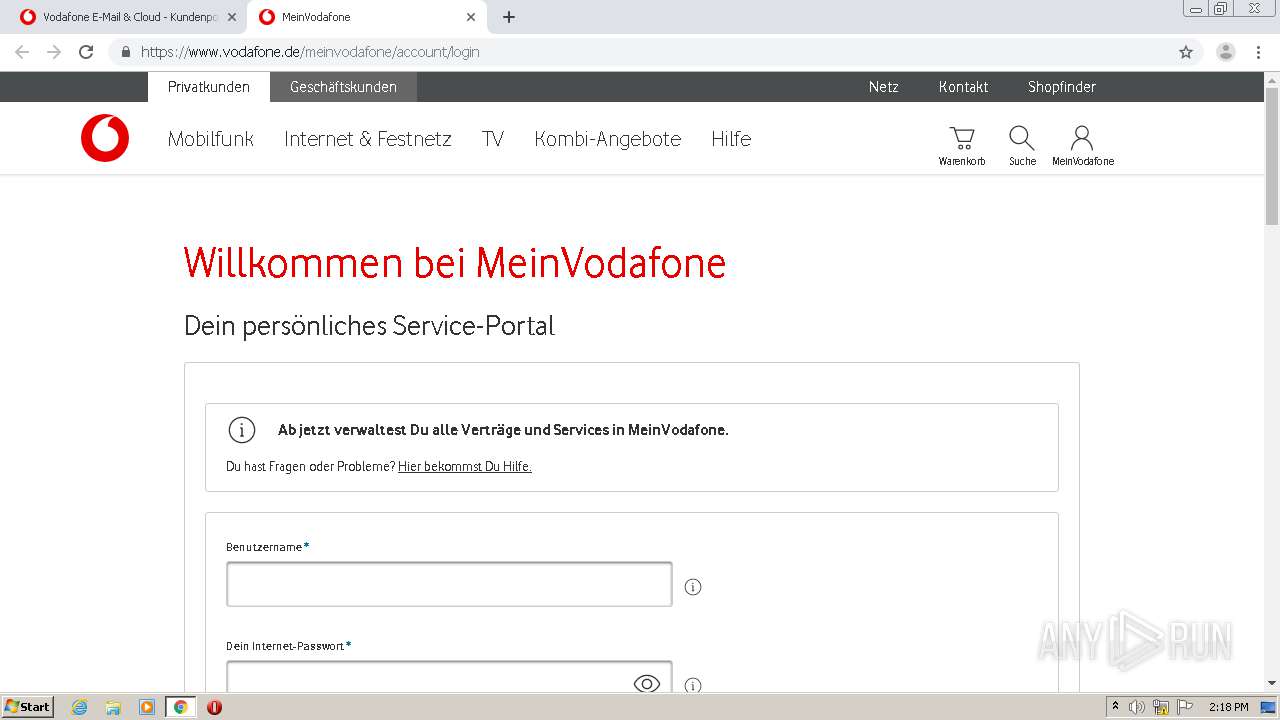This screenshot has width=1280, height=720.
Task: Click the Chrome taskbar icon
Action: click(181, 707)
